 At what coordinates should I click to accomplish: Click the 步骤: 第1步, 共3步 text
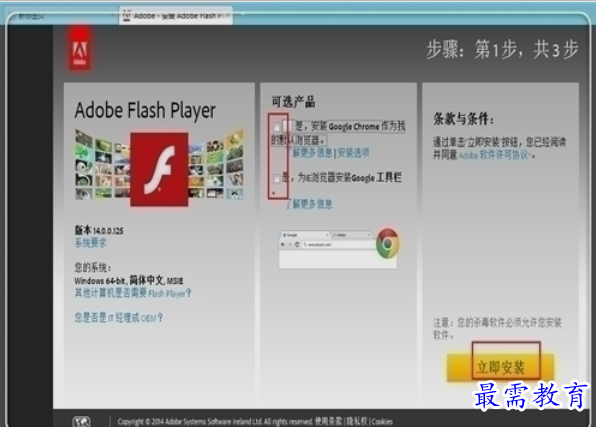[502, 49]
